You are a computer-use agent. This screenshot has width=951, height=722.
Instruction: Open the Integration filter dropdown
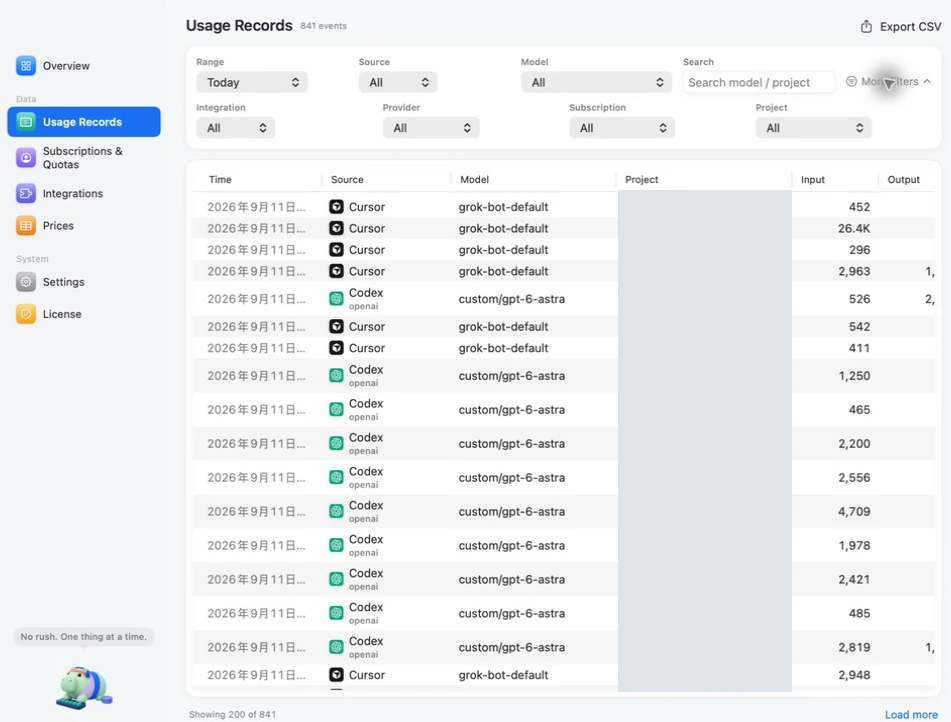tap(235, 128)
